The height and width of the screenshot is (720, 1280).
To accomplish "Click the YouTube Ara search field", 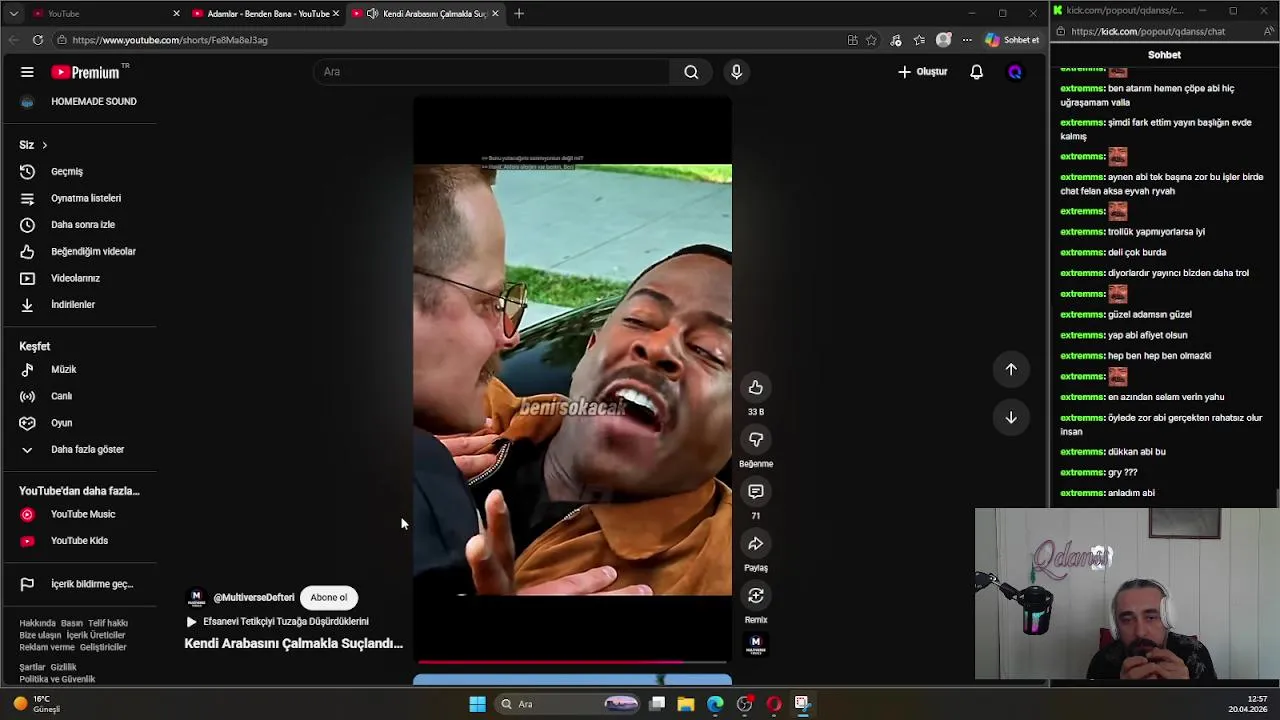I will click(x=492, y=72).
